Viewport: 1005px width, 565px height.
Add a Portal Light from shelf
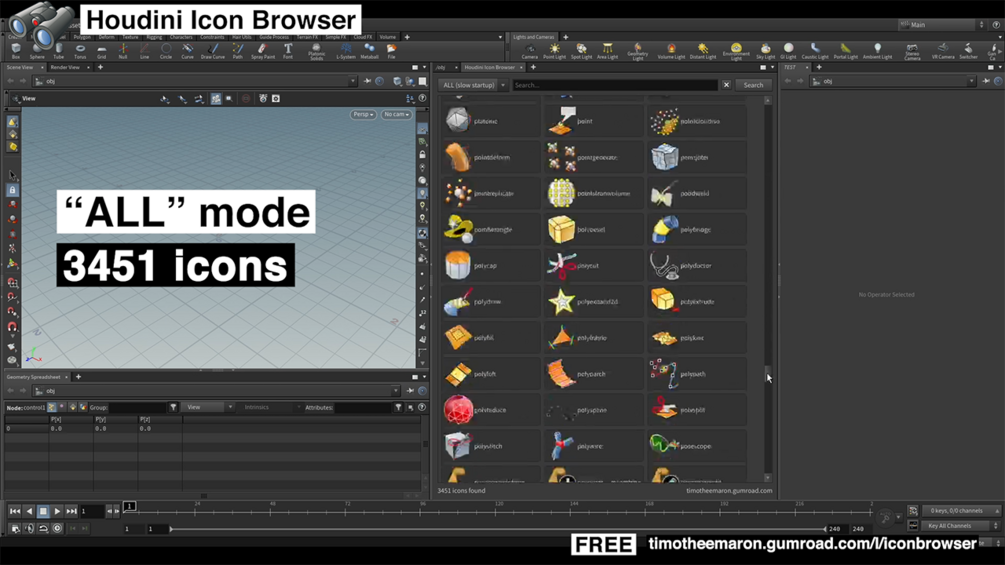coord(845,51)
